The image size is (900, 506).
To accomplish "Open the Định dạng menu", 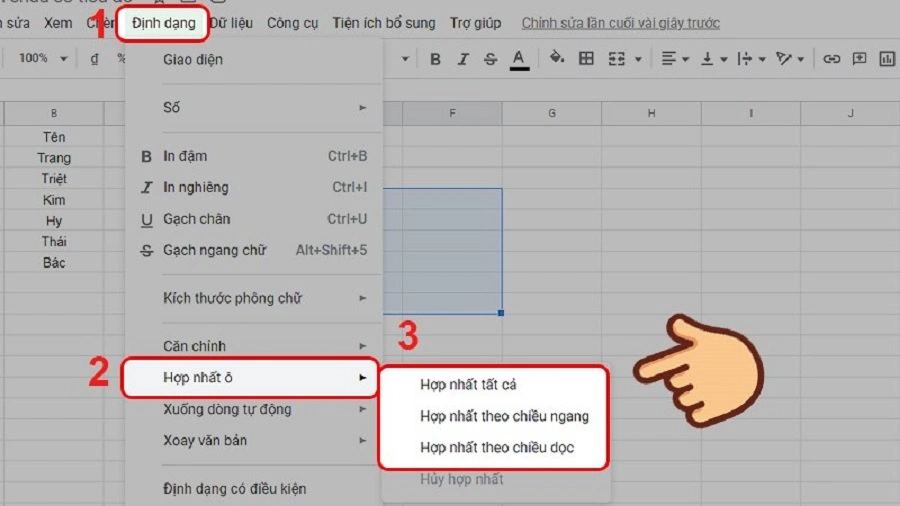I will pyautogui.click(x=164, y=23).
